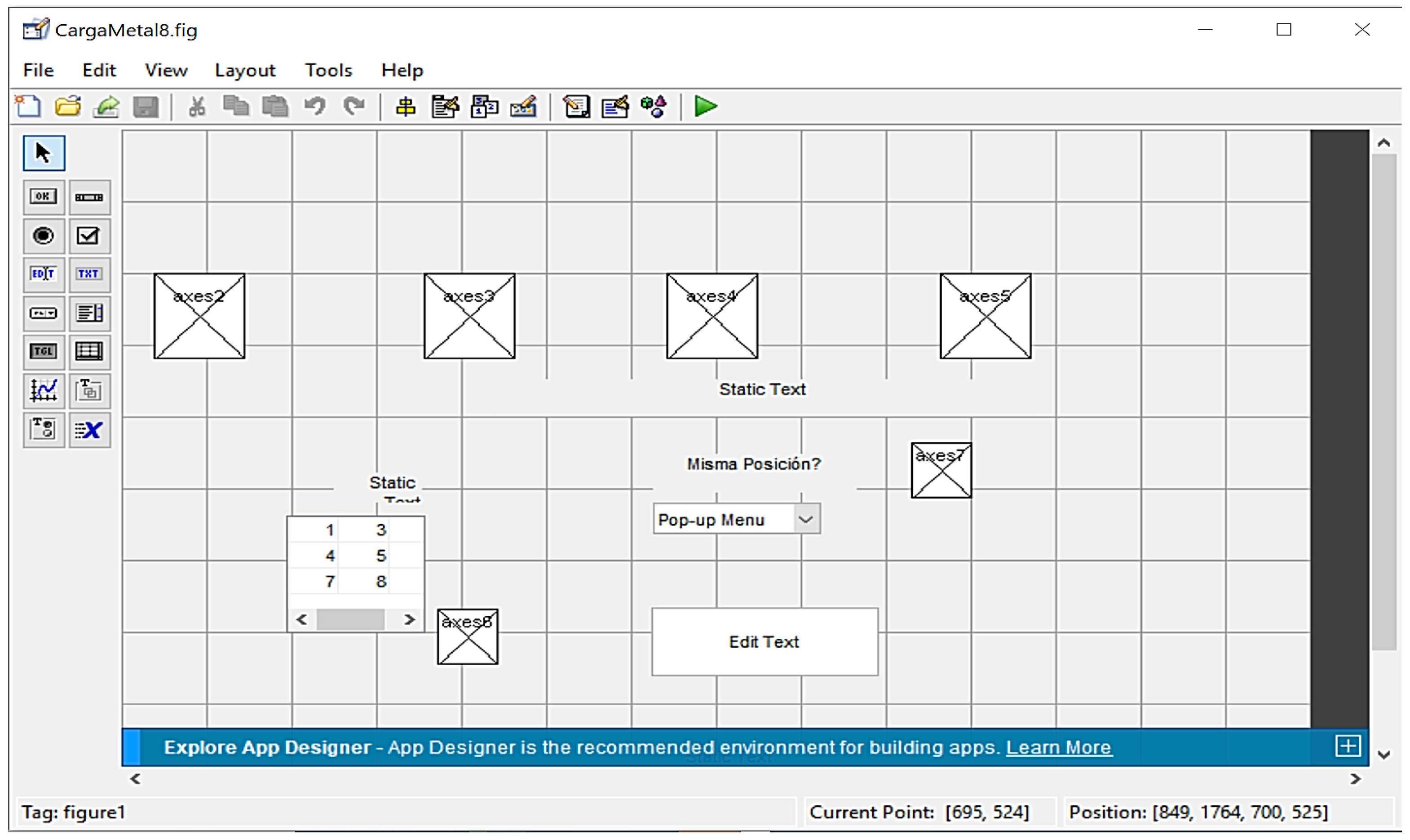
Task: Open the Tools menu
Action: 328,70
